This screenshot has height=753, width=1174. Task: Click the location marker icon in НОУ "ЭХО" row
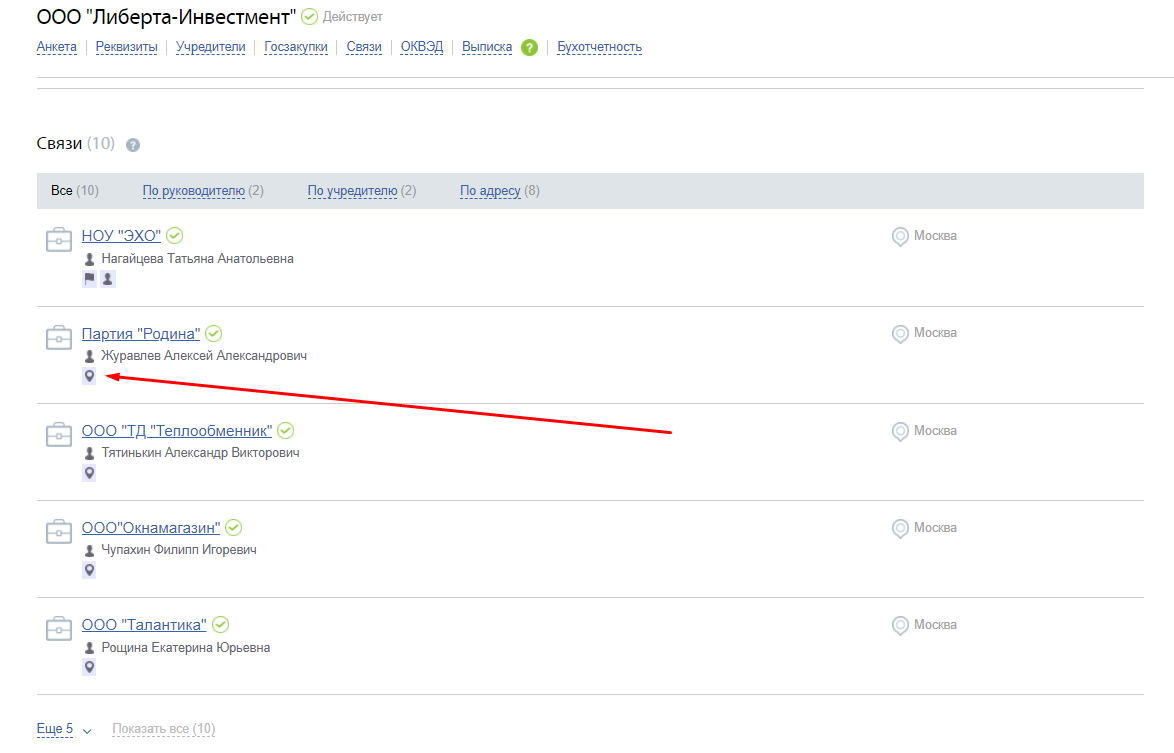[x=900, y=237]
